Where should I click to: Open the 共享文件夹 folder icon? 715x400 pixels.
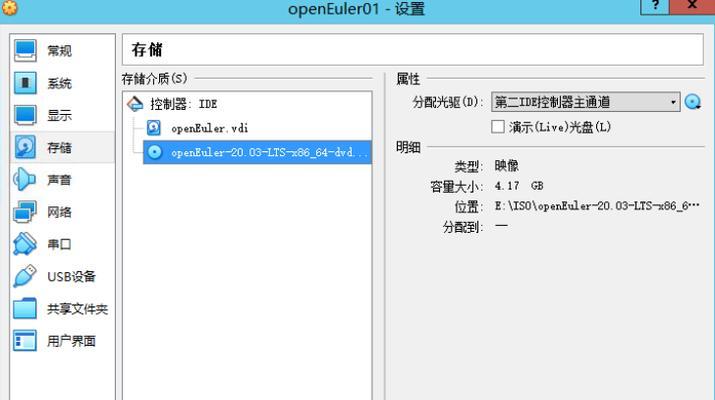click(x=25, y=309)
